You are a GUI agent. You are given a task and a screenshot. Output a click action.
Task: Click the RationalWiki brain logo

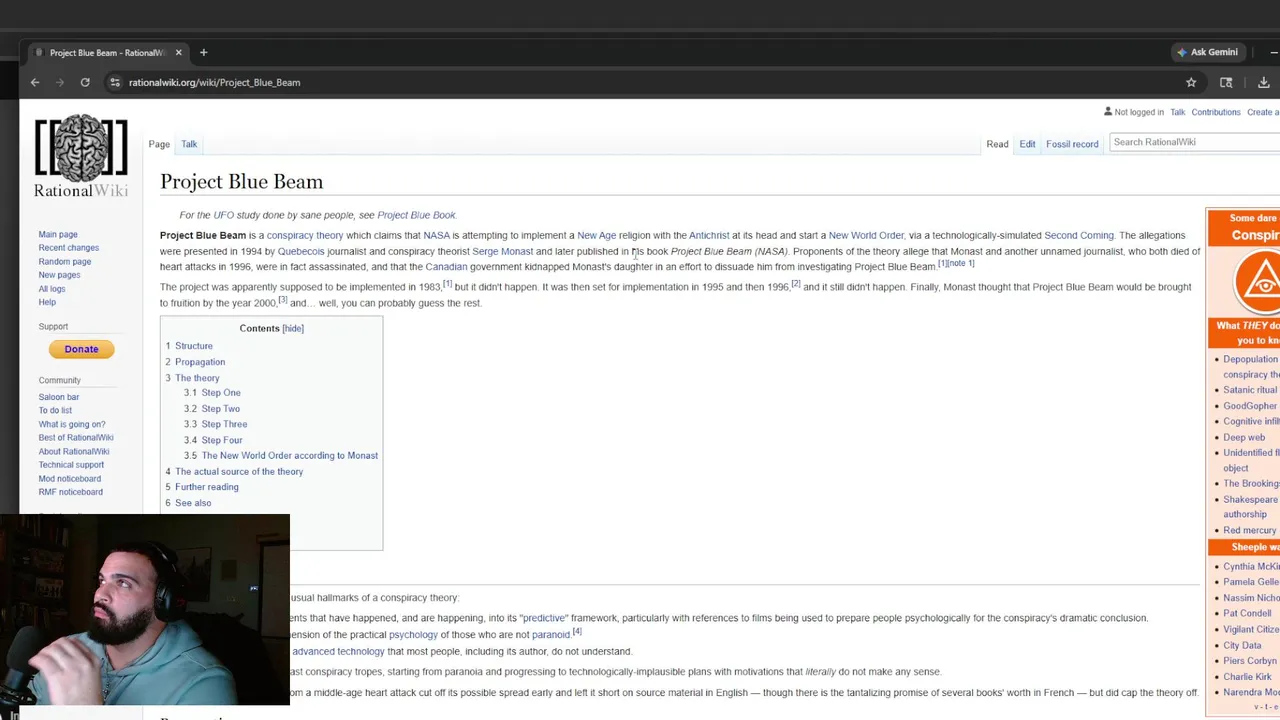tap(81, 156)
